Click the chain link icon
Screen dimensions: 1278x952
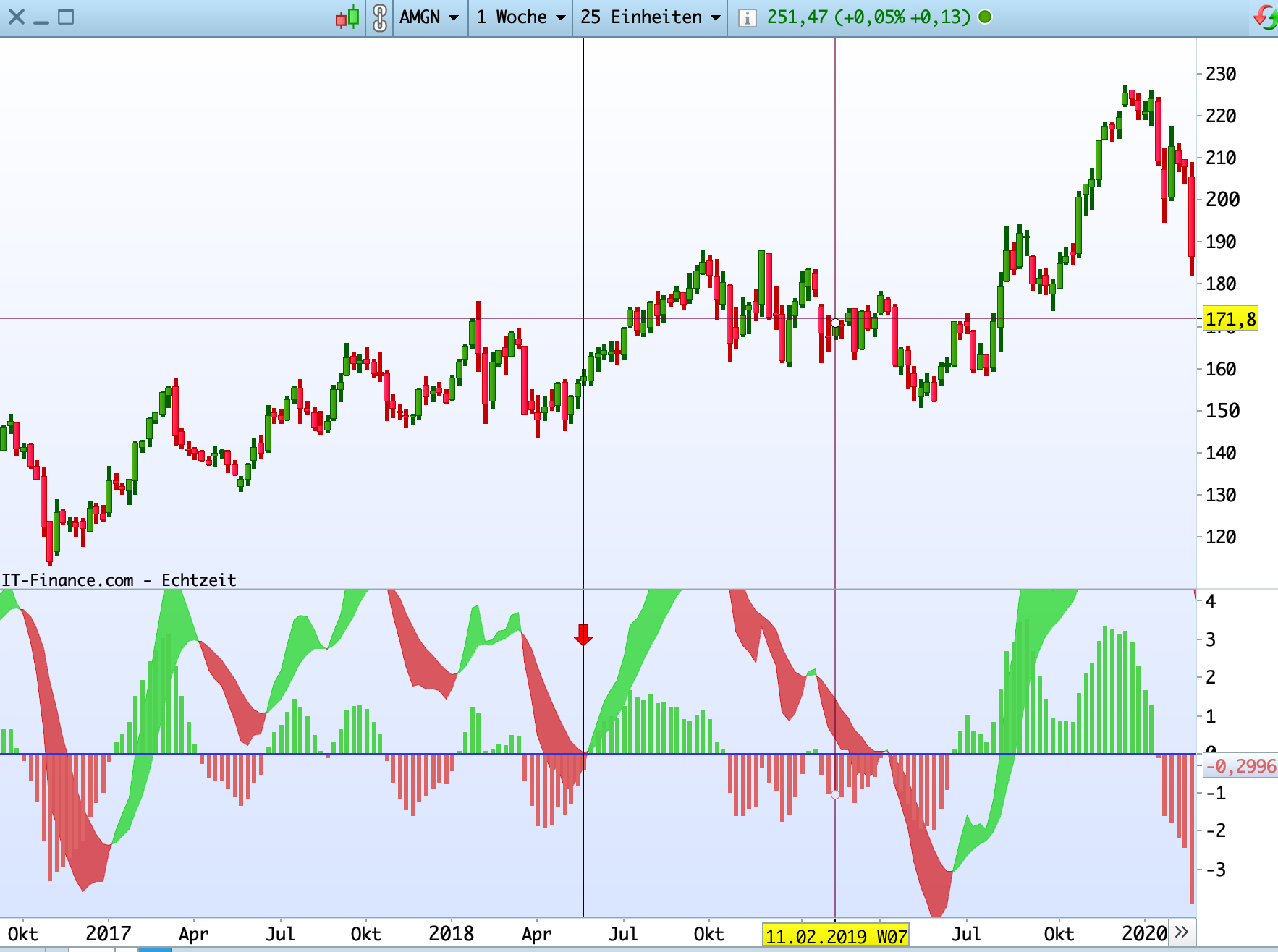380,17
